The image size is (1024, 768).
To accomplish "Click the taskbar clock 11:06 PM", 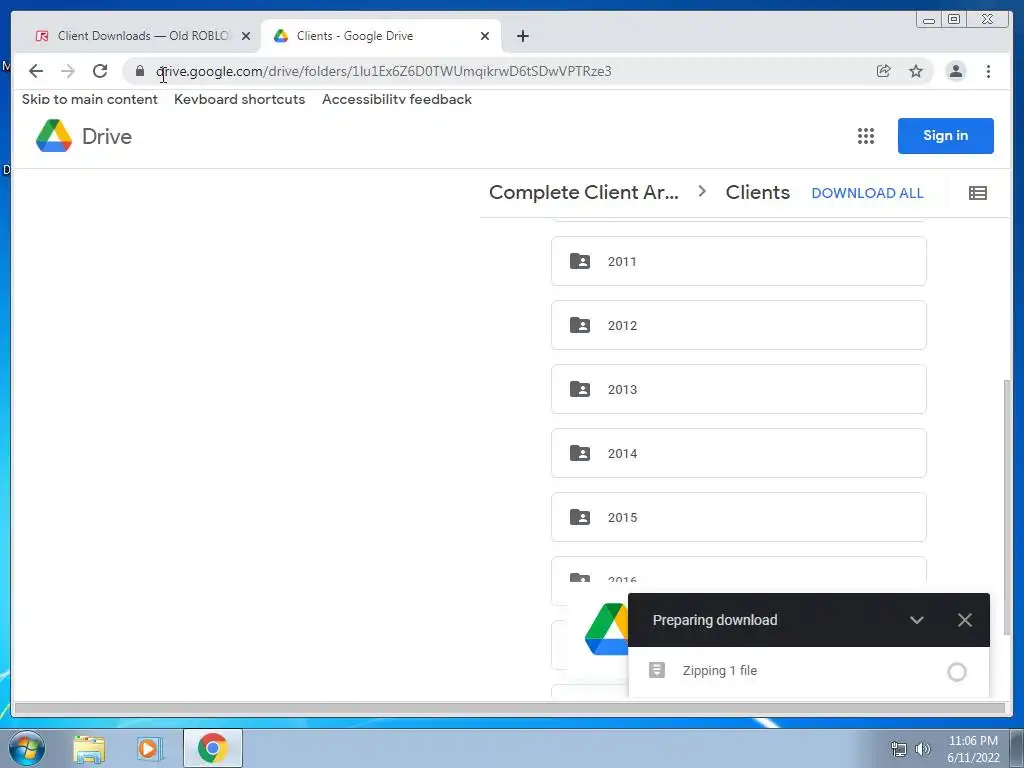I will coord(973,741).
